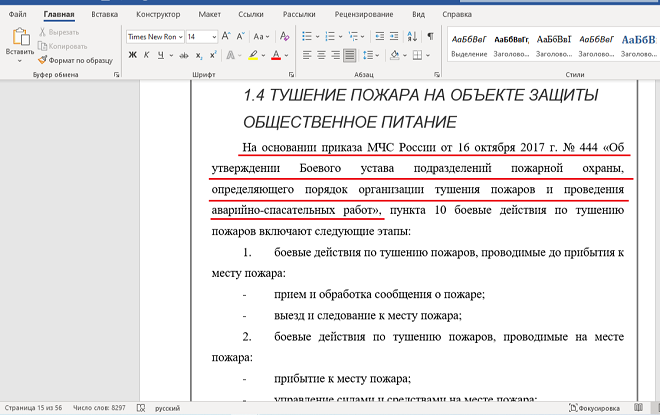Increase paragraph indent

(x=394, y=36)
